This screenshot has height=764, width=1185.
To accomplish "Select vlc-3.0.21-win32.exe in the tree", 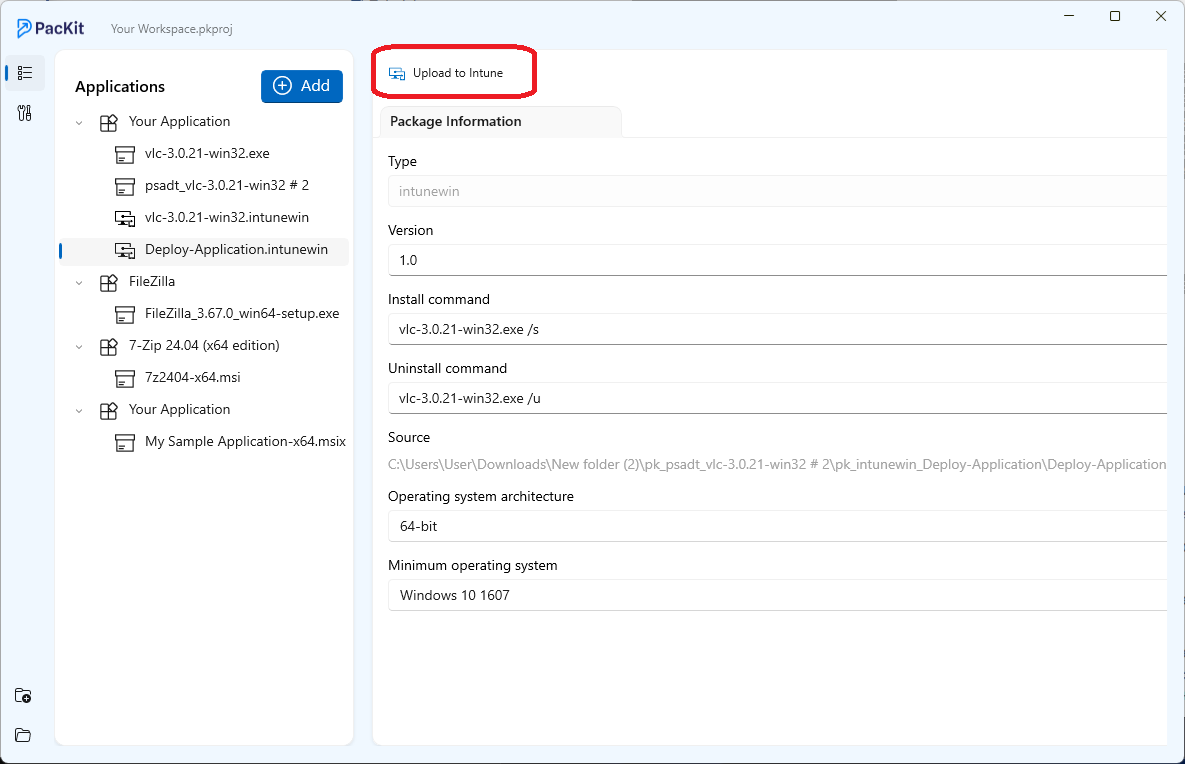I will [207, 153].
